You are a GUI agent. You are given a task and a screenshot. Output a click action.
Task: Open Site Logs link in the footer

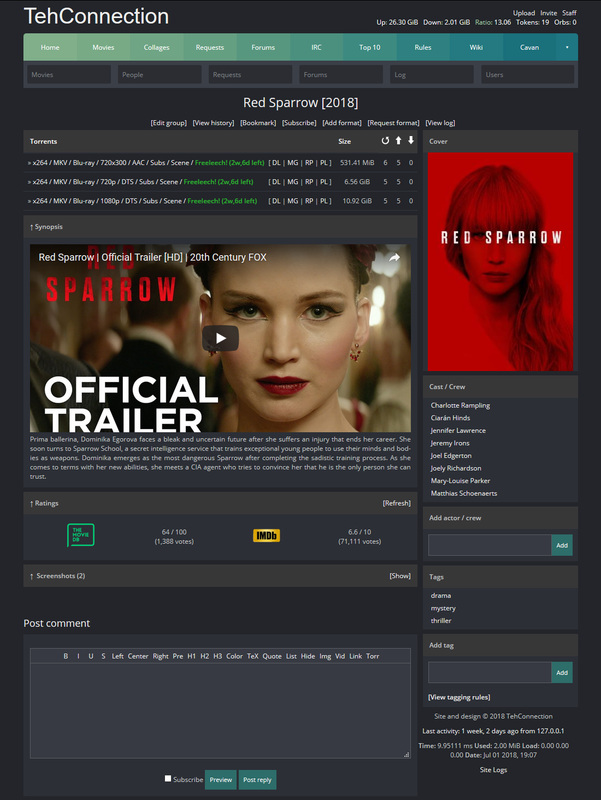tap(493, 770)
